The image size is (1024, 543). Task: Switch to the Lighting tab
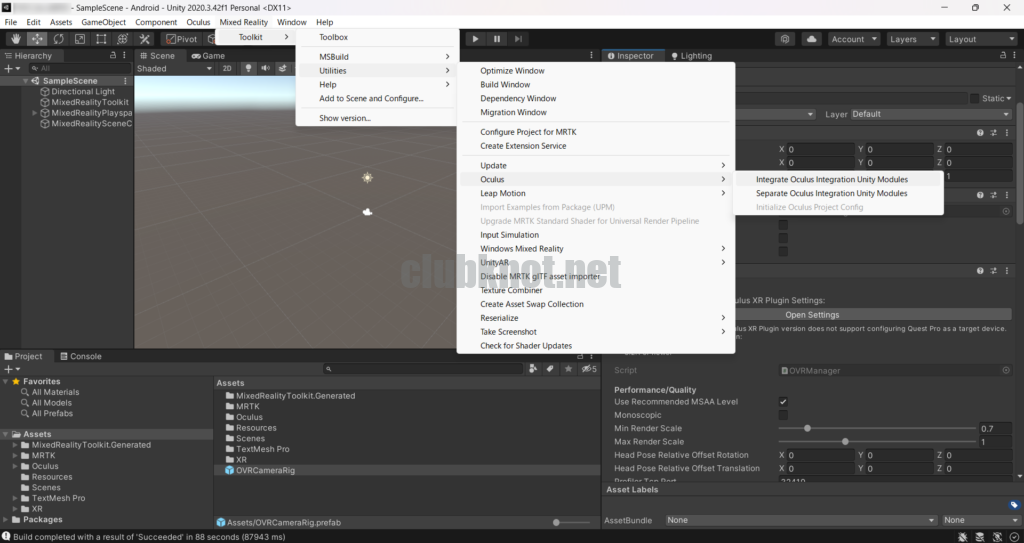691,56
